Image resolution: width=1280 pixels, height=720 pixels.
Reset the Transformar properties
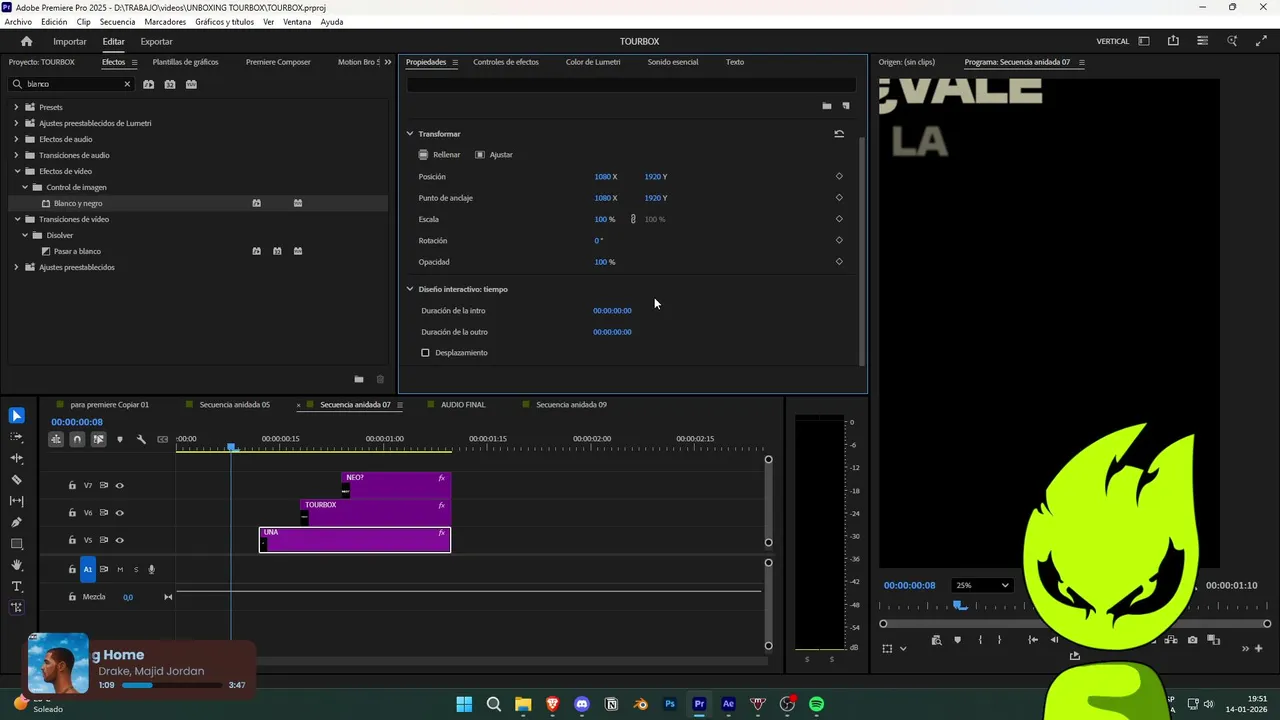(839, 134)
